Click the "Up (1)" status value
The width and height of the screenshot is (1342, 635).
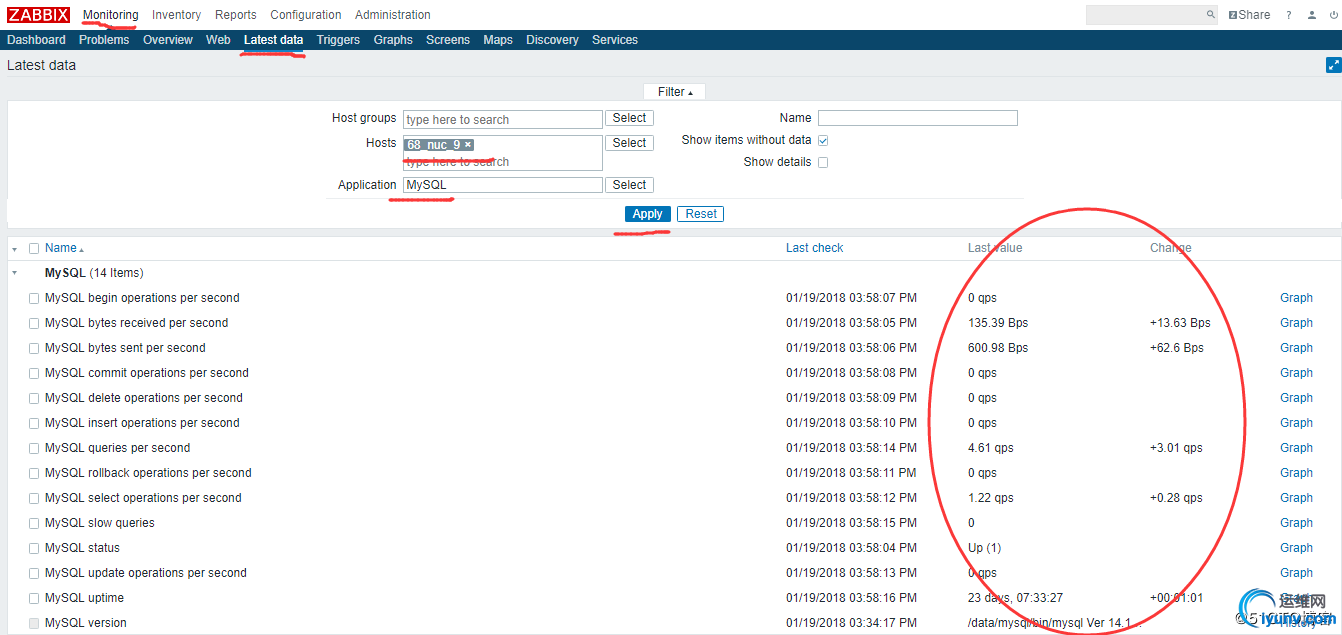[985, 548]
